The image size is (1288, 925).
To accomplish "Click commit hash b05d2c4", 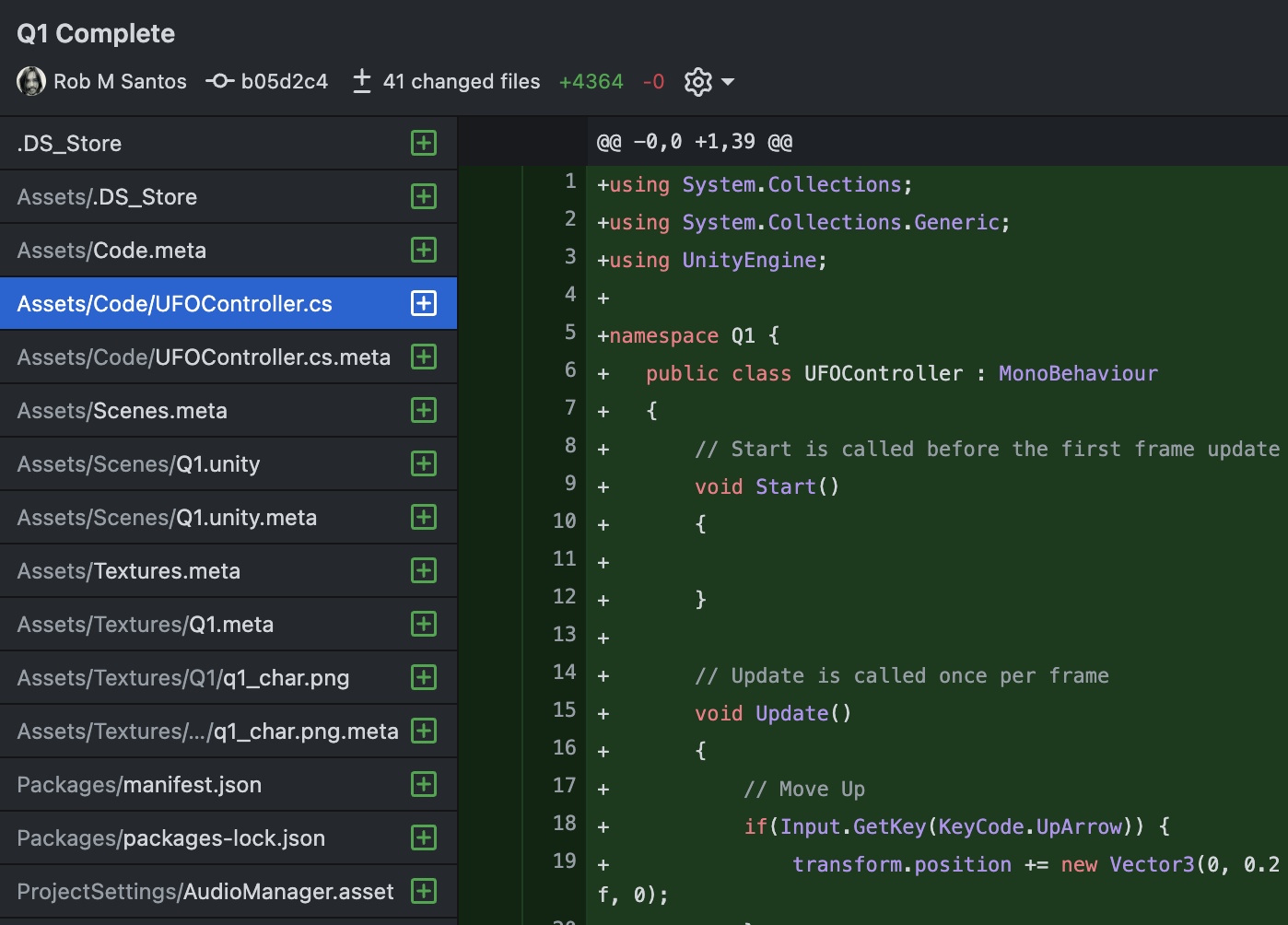I will click(x=284, y=82).
